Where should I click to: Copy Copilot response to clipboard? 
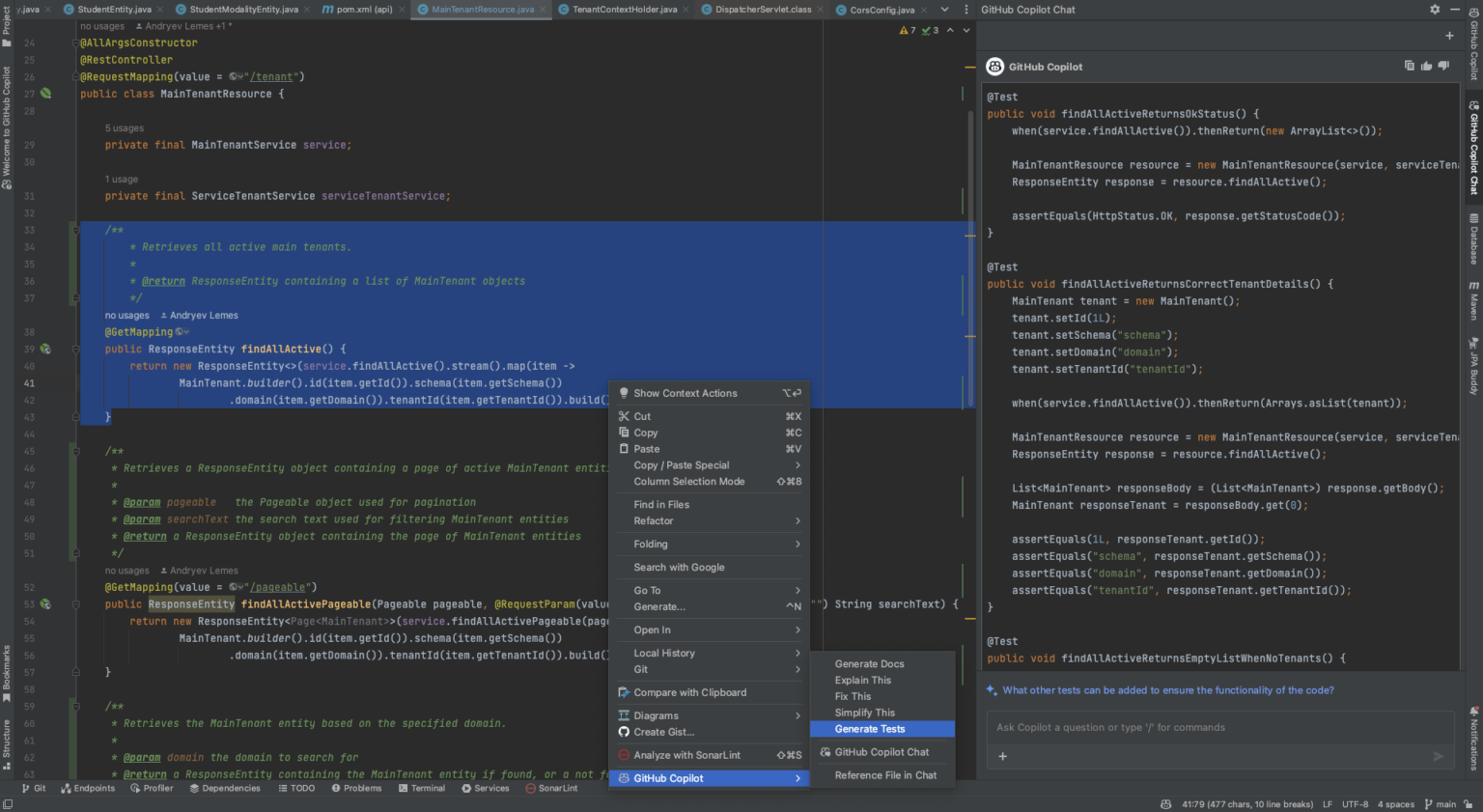click(1410, 66)
